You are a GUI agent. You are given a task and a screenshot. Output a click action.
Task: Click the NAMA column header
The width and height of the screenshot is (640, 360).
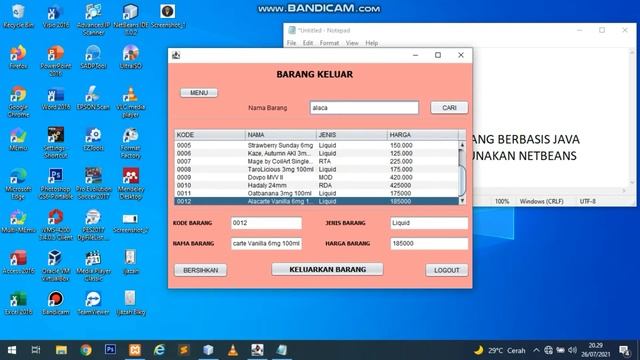point(281,135)
